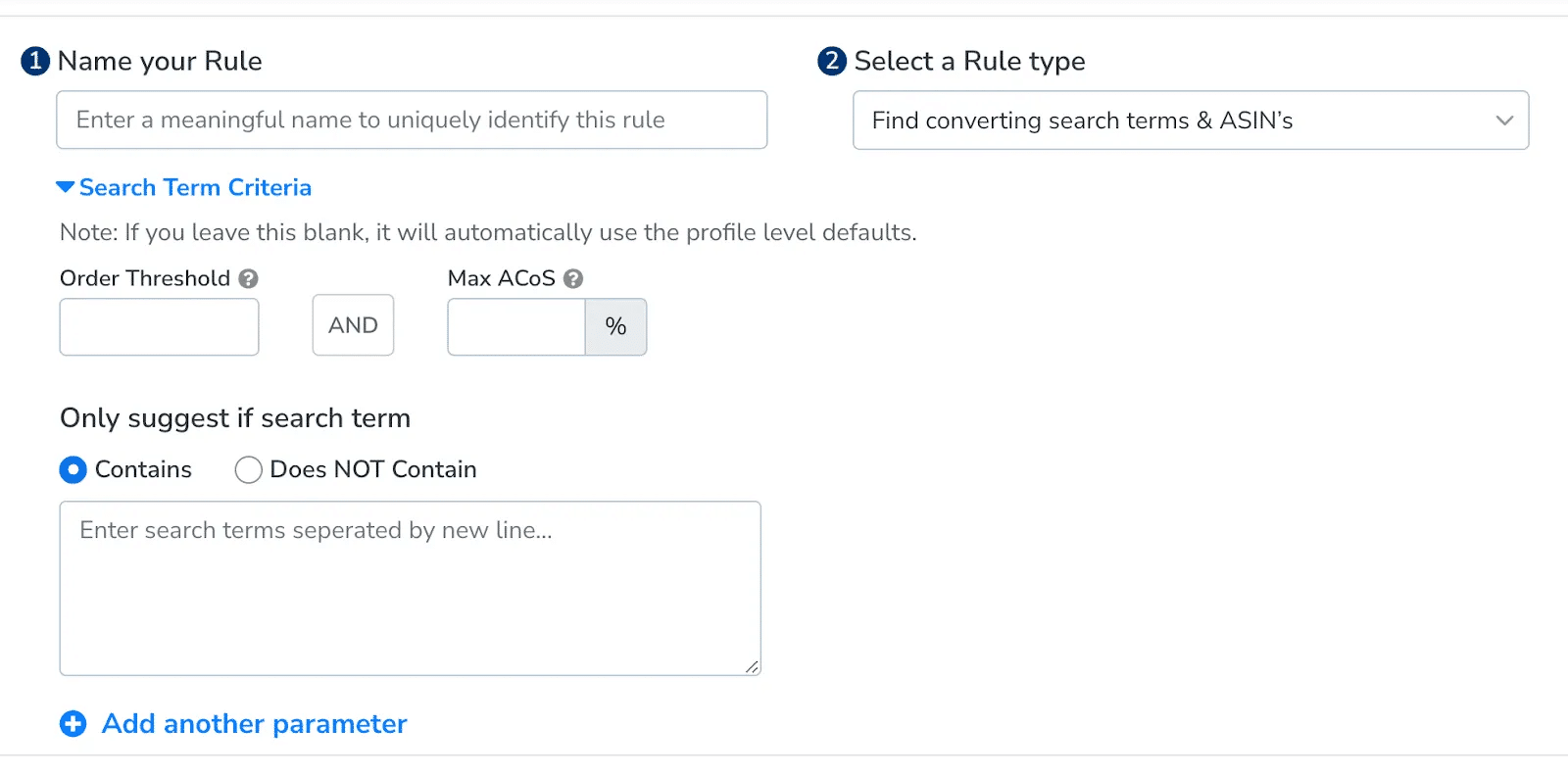The width and height of the screenshot is (1568, 776).
Task: Click the blue plus circle icon
Action: 73,724
